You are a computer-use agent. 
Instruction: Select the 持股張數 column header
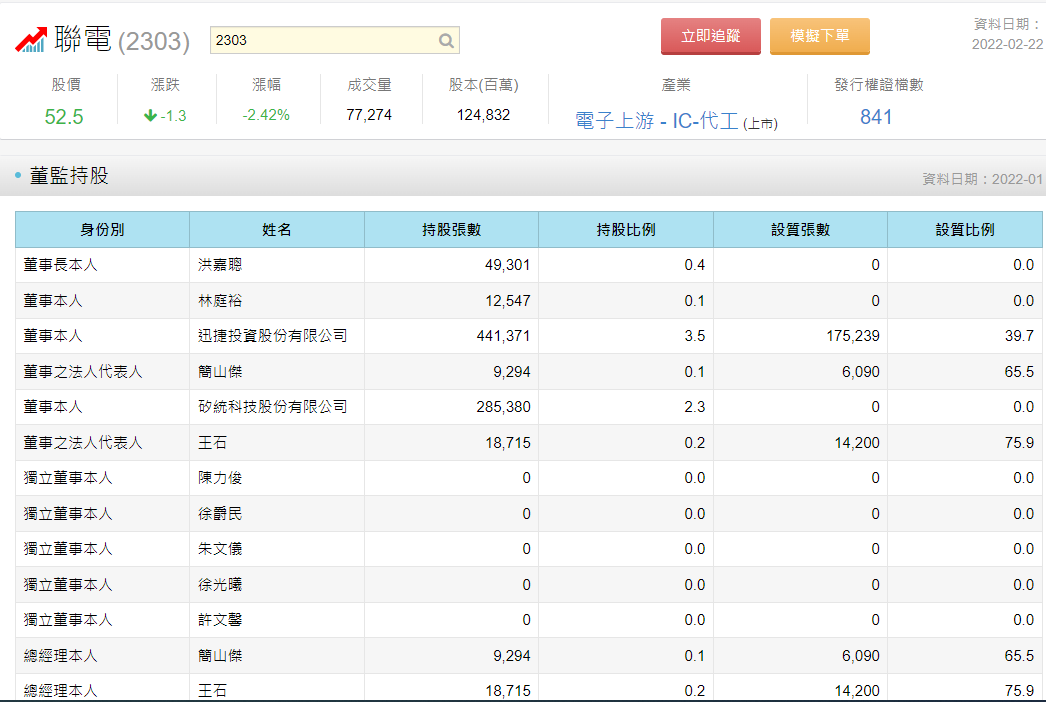tap(452, 230)
